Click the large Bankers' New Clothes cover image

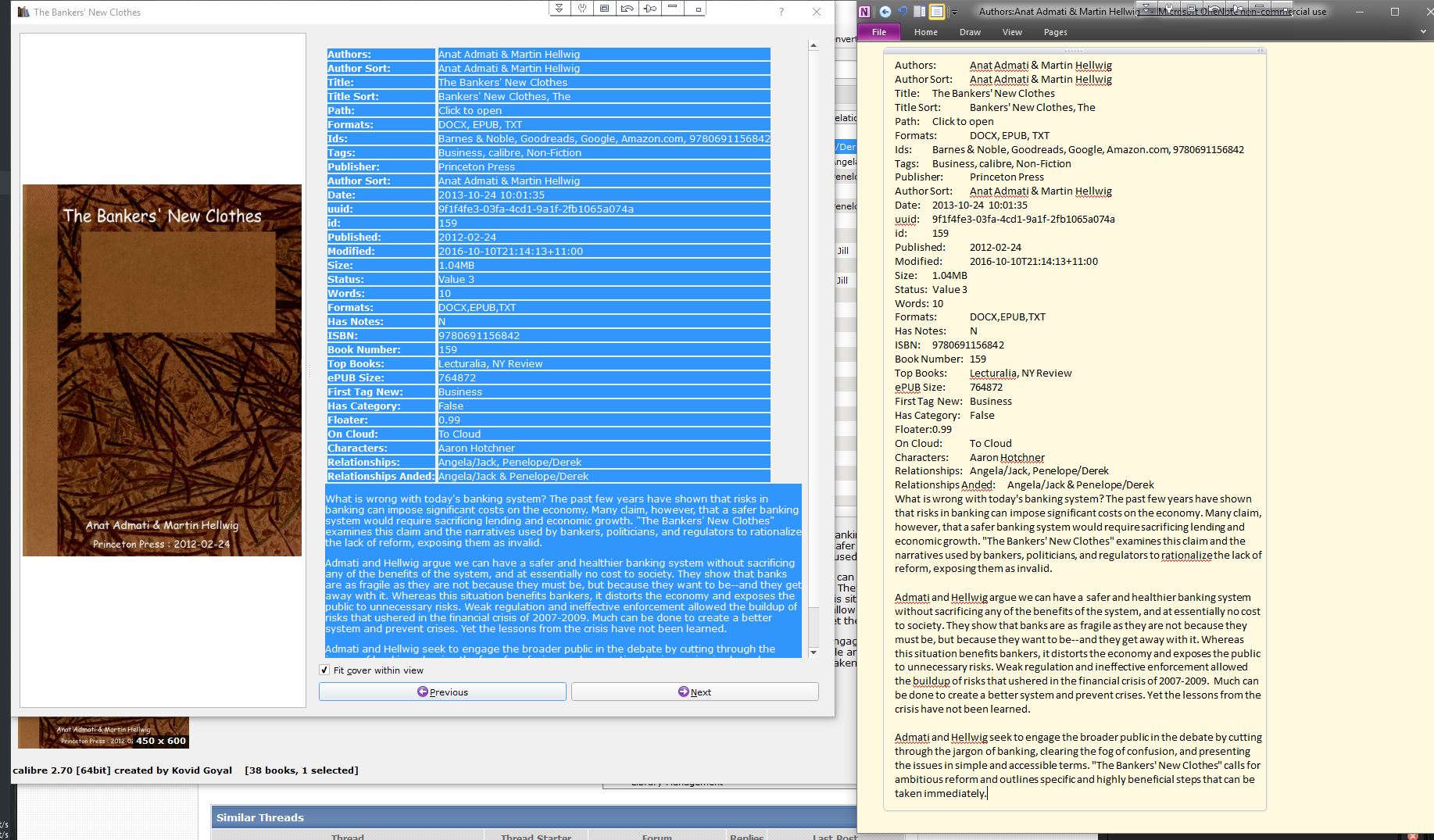point(162,370)
